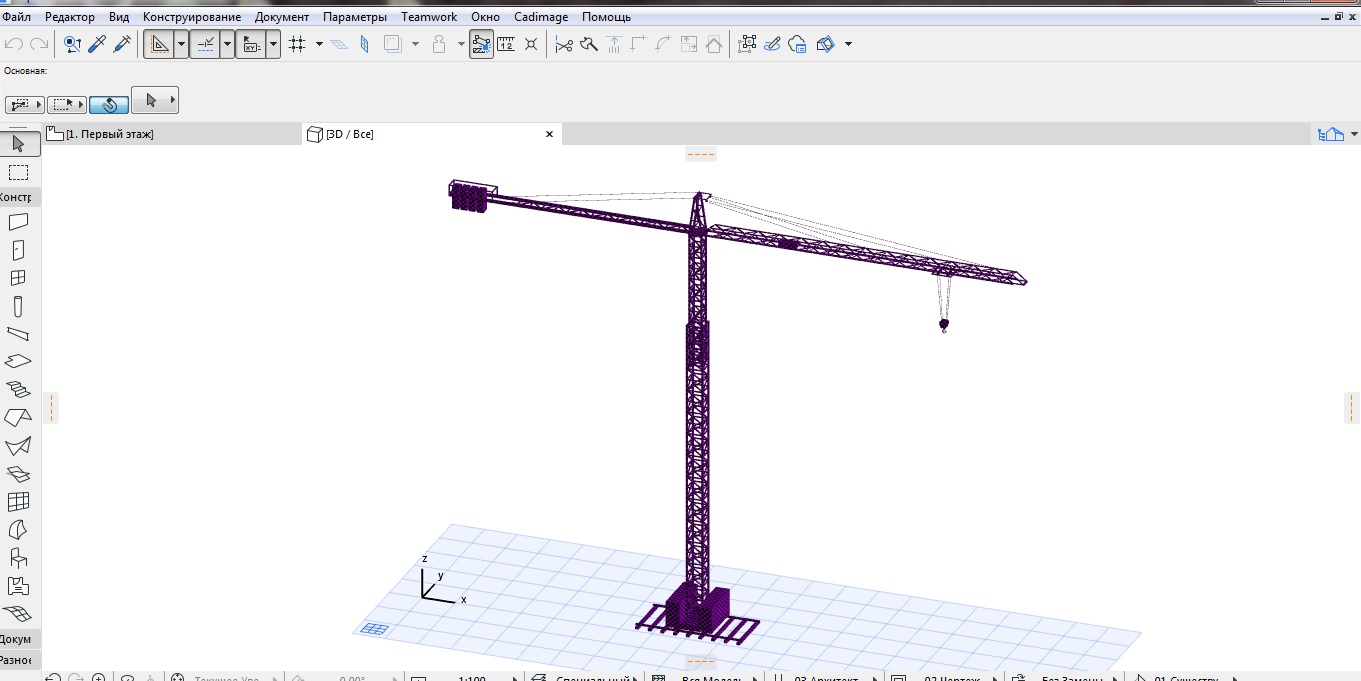Open the Конструирование menu
Viewport: 1361px width, 681px height.
click(192, 17)
